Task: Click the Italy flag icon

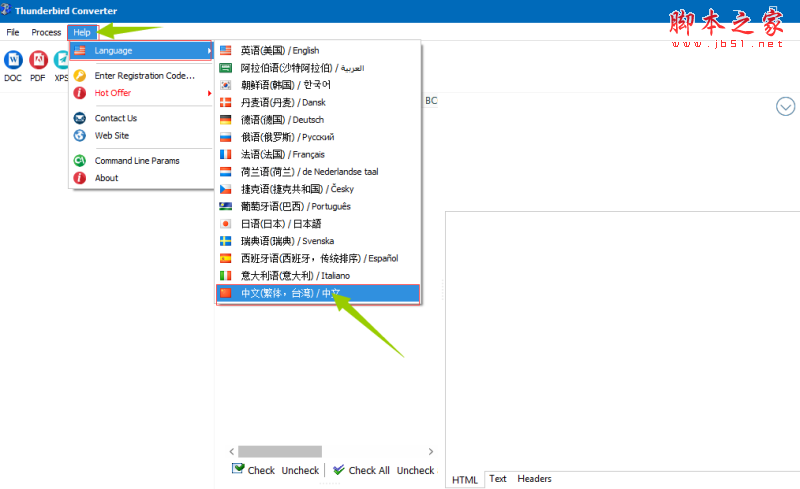Action: [x=226, y=276]
